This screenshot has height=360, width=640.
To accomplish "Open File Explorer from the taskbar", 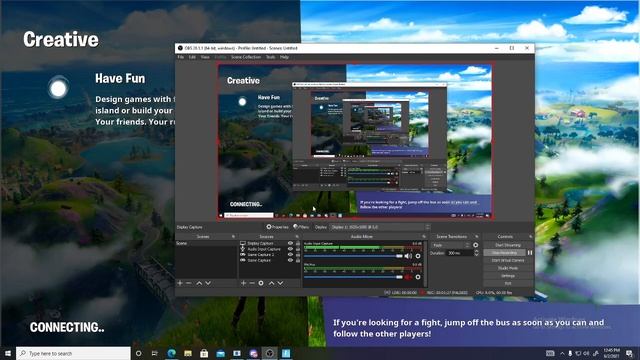I will pos(188,353).
